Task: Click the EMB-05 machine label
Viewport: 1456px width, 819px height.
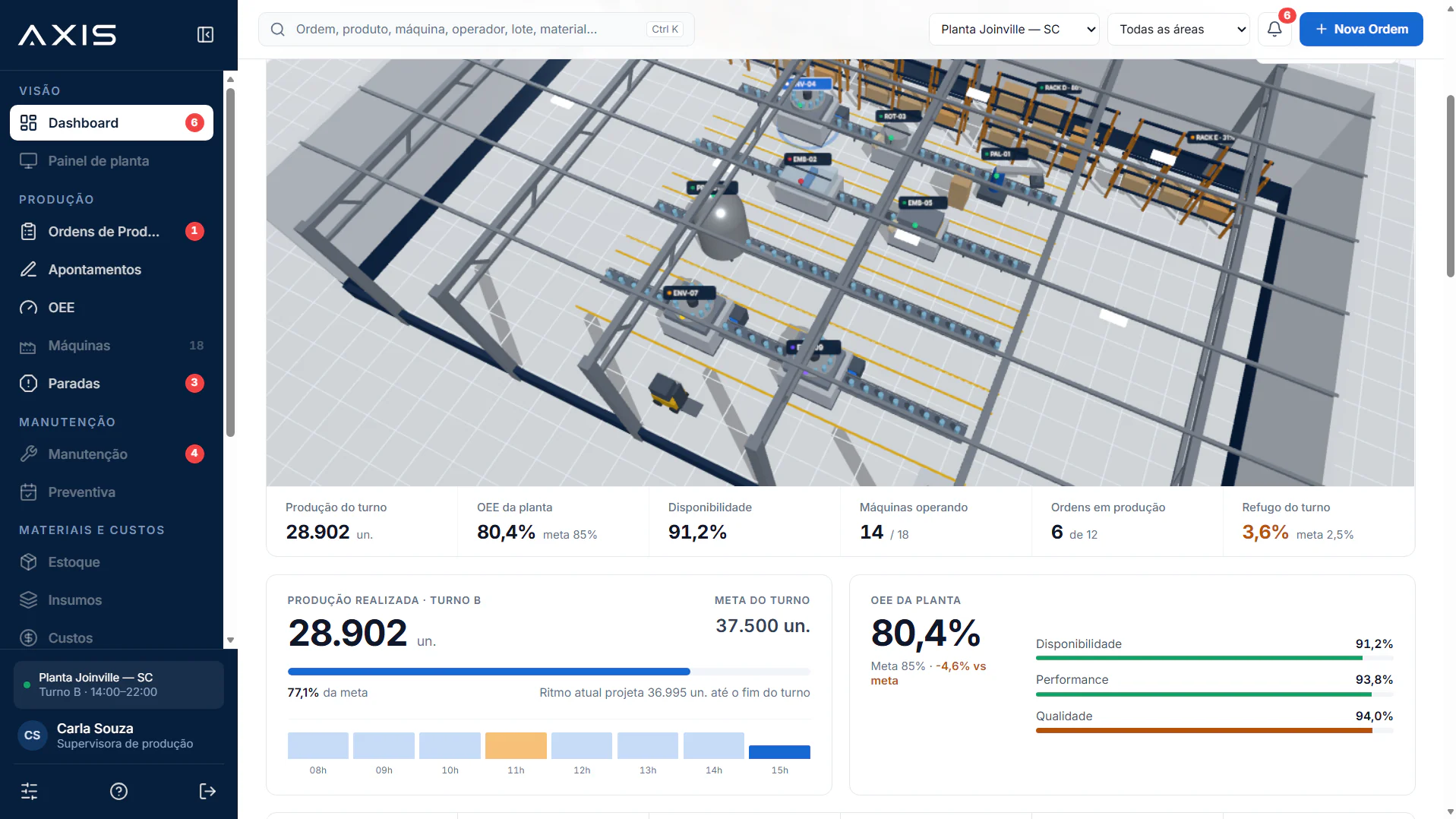Action: point(921,203)
